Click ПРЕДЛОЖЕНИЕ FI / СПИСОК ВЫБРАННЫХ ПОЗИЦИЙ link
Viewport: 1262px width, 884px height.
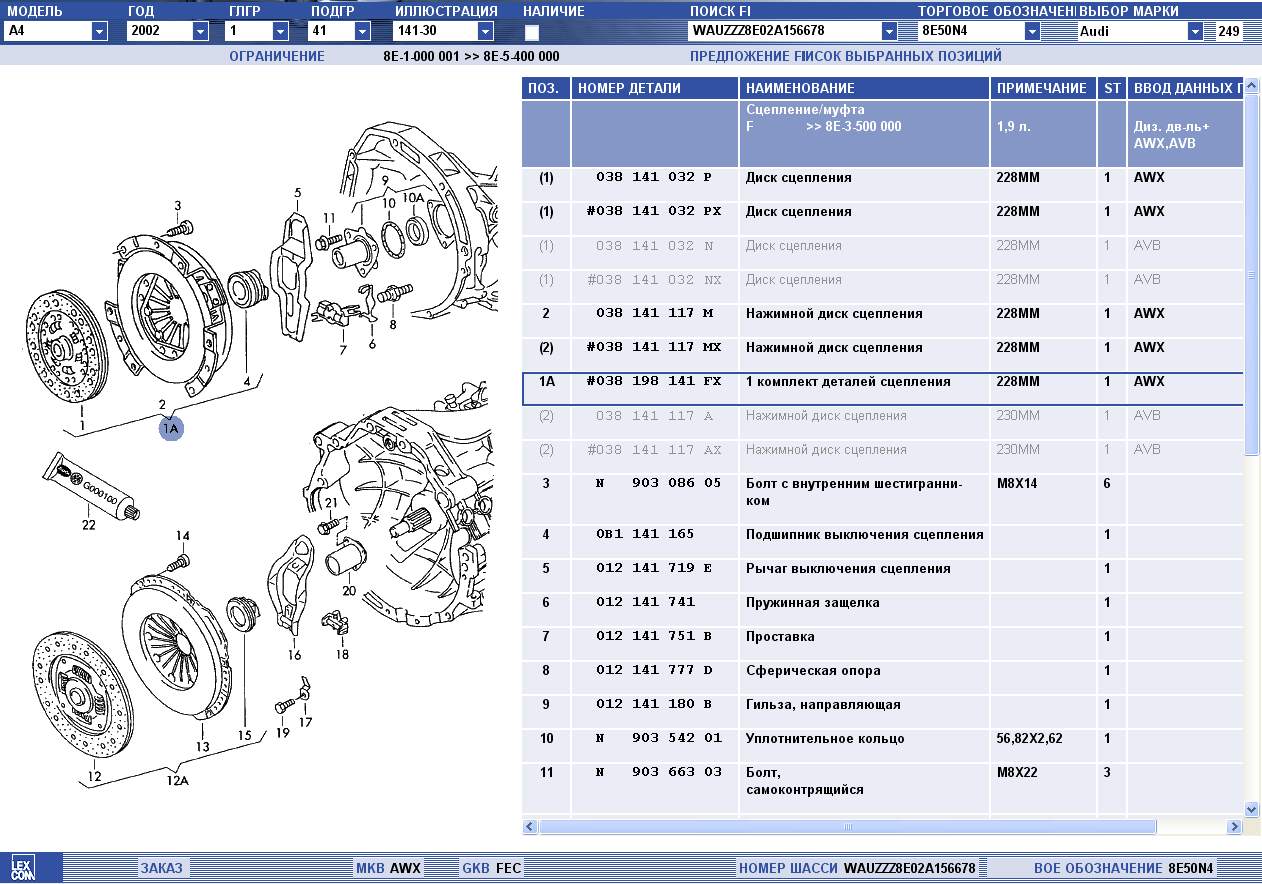click(x=846, y=56)
